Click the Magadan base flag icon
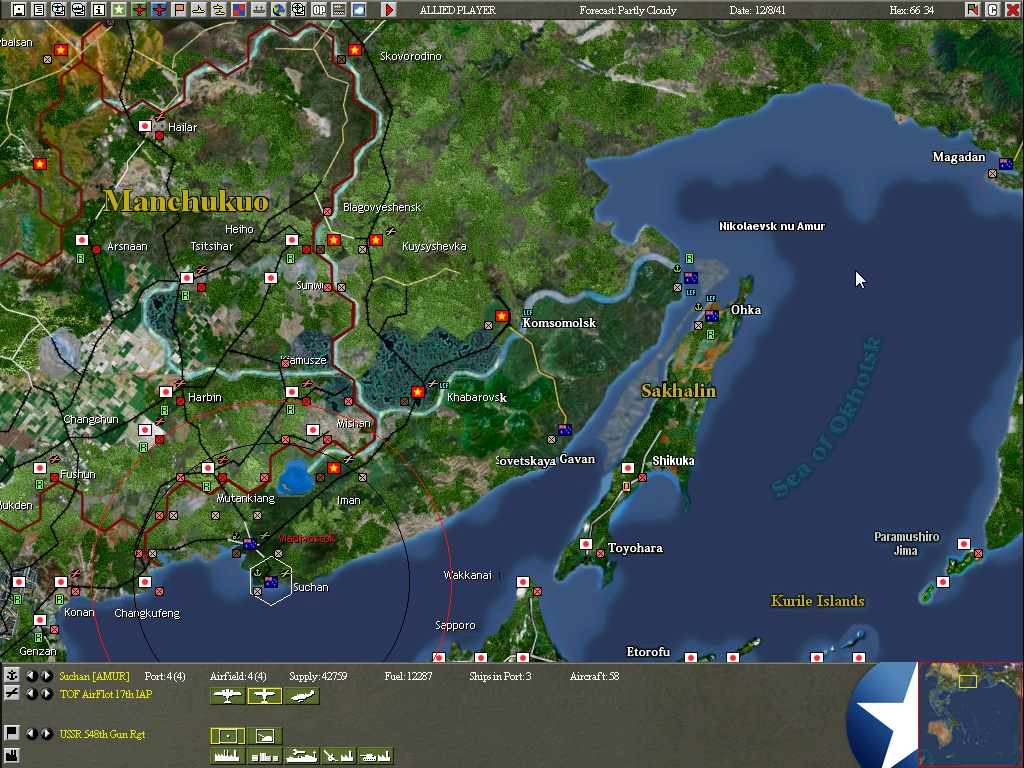The width and height of the screenshot is (1024, 768). tap(1006, 164)
